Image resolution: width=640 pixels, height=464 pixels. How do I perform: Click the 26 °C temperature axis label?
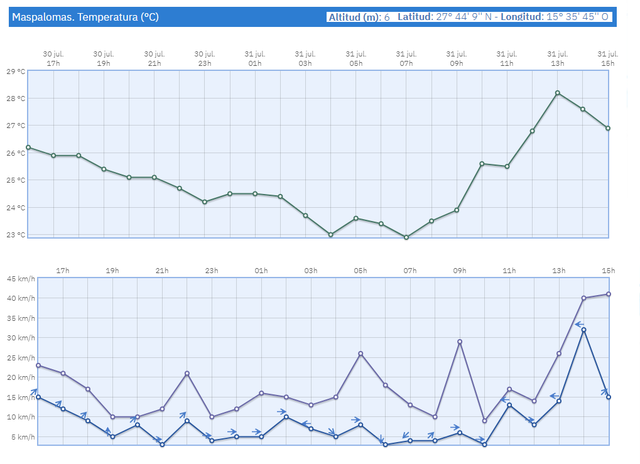click(16, 153)
